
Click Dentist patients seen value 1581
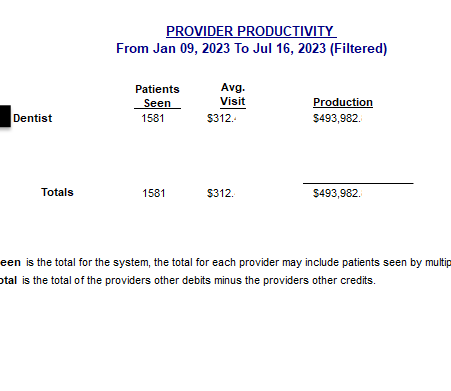(x=153, y=118)
